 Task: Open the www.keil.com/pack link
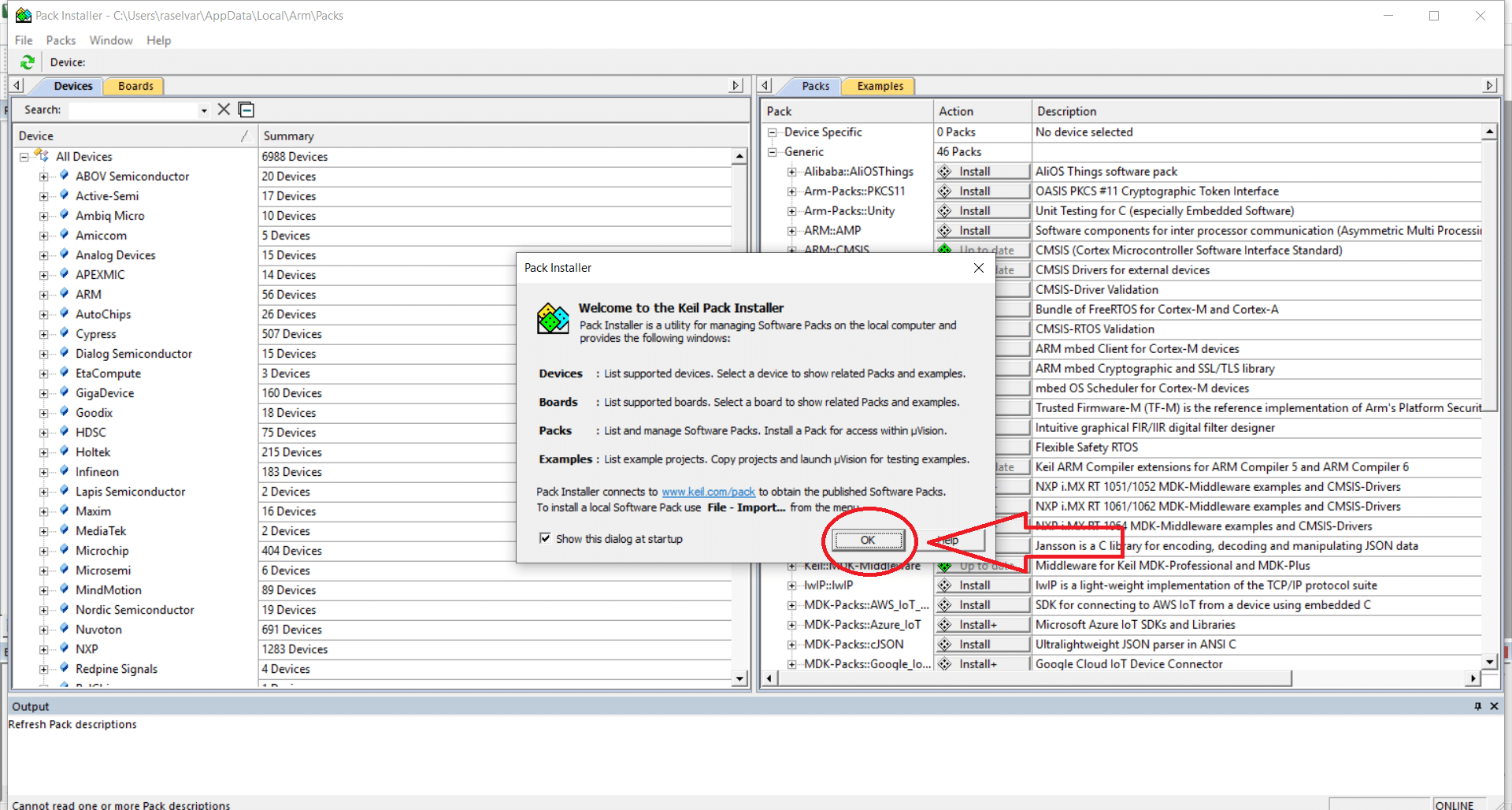pos(708,492)
